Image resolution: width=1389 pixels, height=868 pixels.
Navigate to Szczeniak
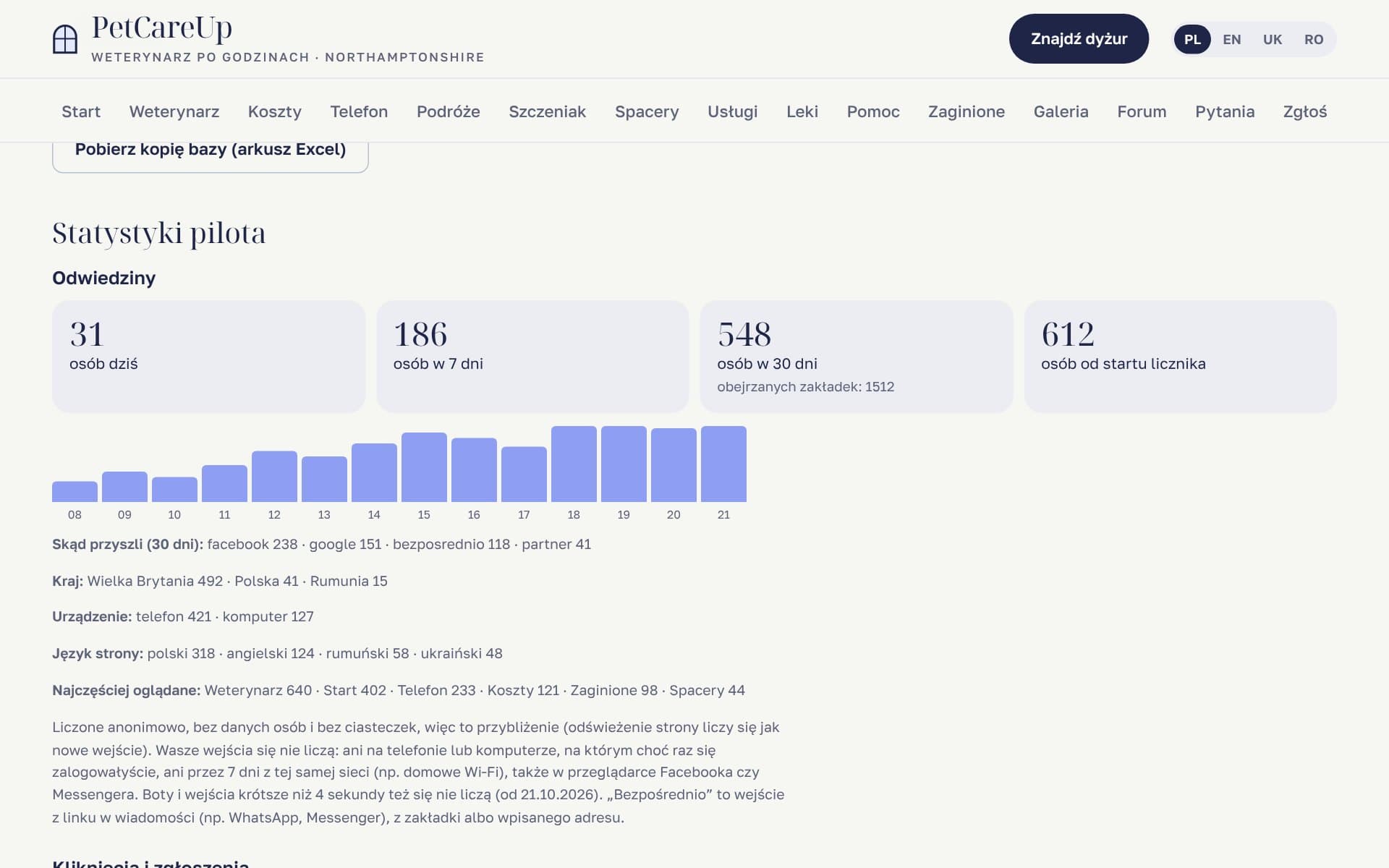[x=548, y=111]
